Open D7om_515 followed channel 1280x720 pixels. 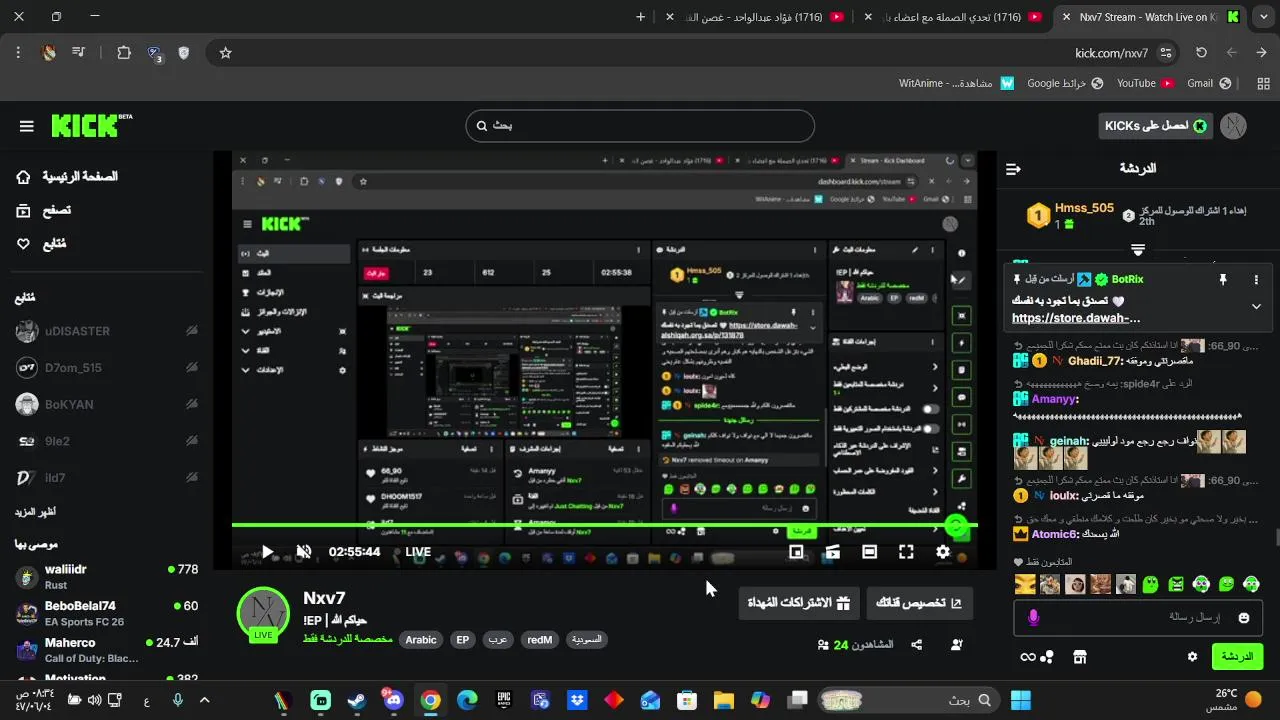(x=106, y=368)
